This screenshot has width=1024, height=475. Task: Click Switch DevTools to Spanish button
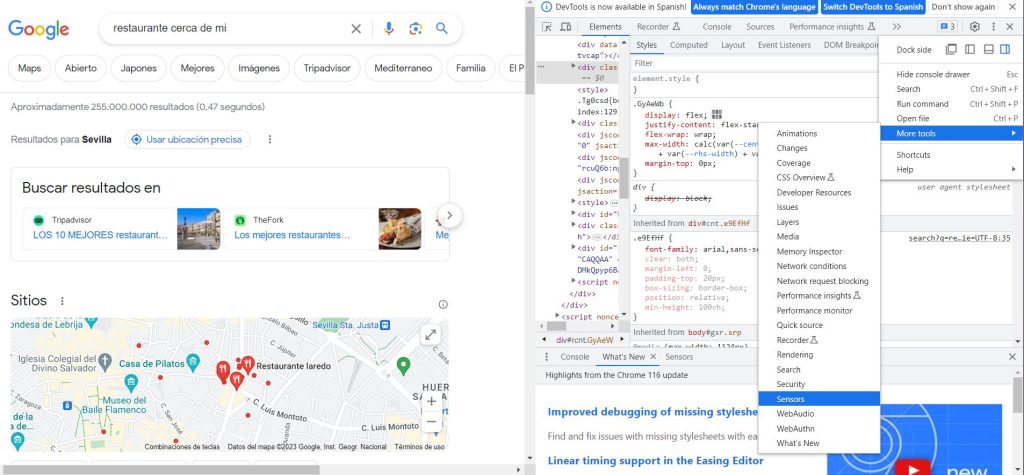pos(872,7)
